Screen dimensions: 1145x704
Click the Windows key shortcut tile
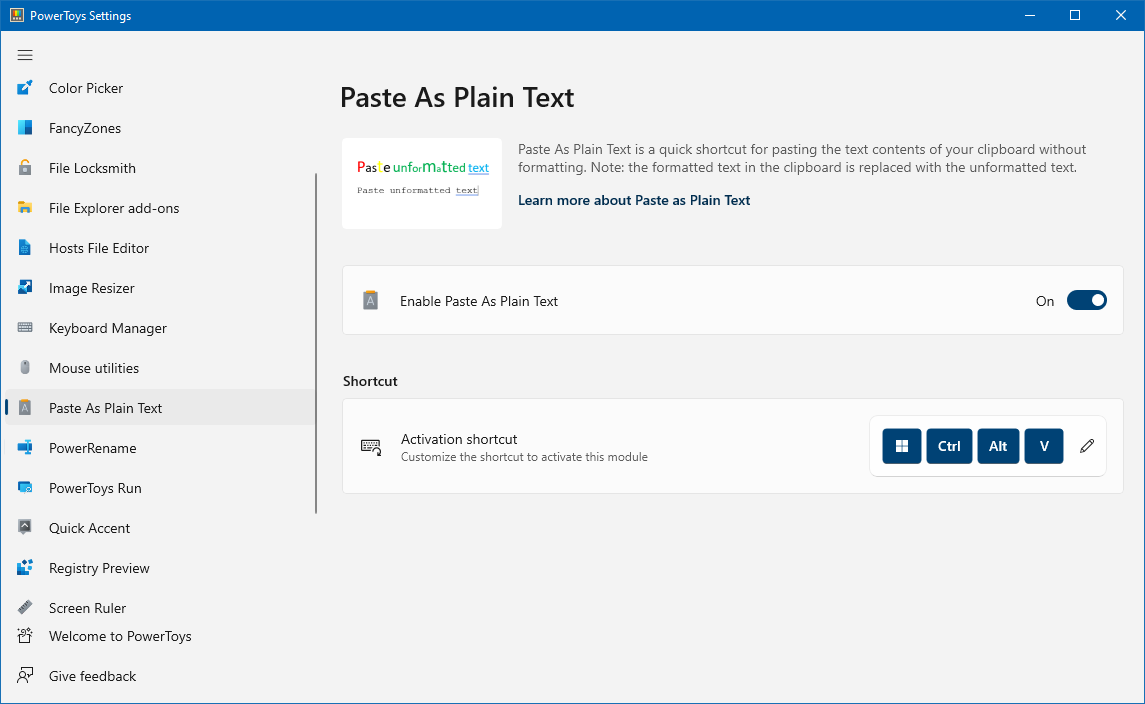902,446
